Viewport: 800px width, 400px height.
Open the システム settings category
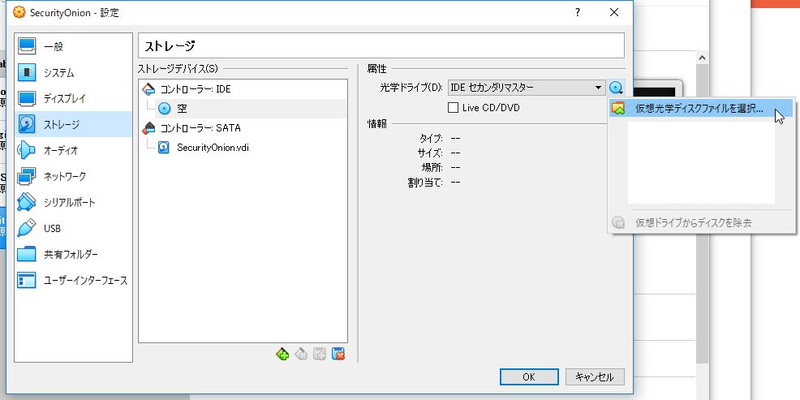pyautogui.click(x=73, y=72)
